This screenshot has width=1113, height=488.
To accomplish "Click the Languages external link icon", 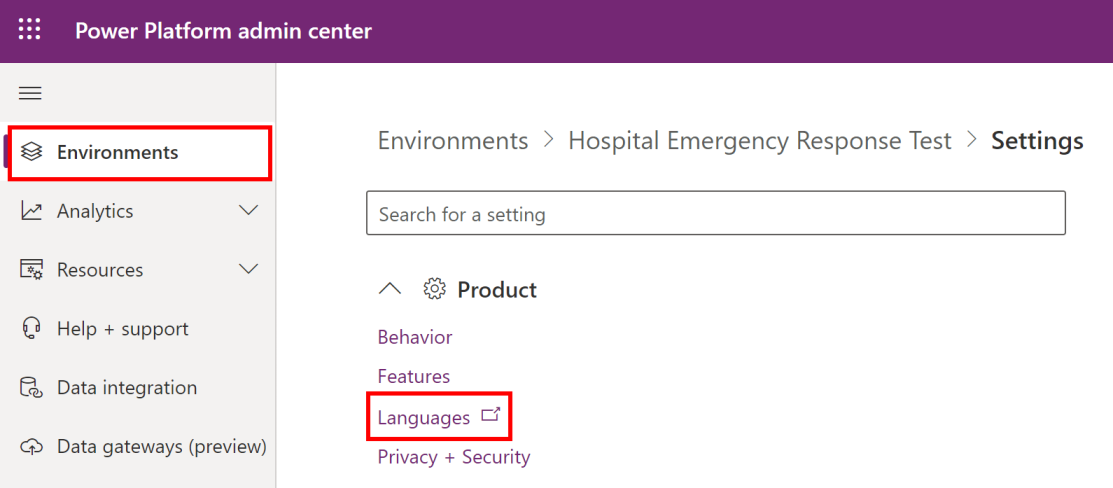I will (x=490, y=416).
